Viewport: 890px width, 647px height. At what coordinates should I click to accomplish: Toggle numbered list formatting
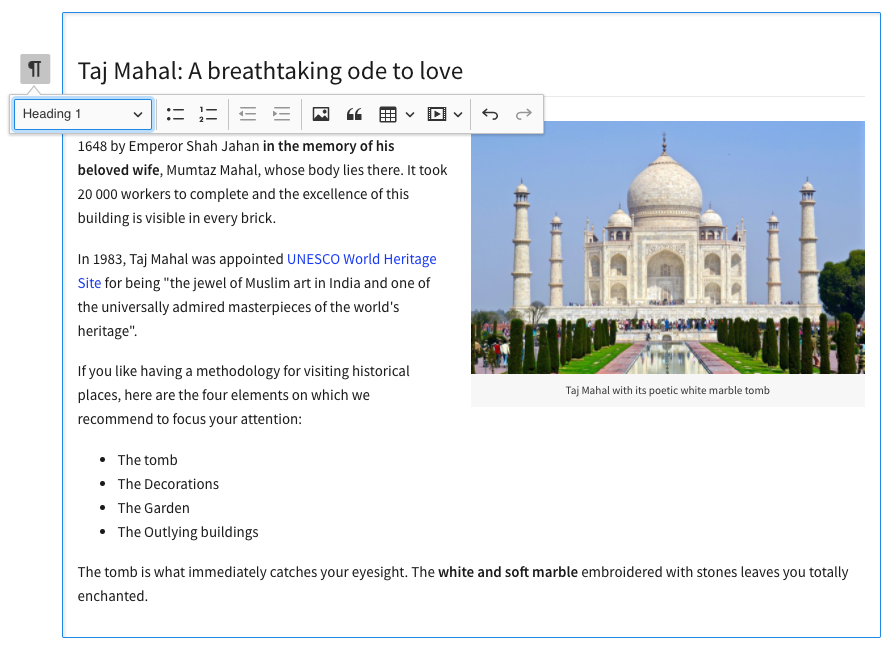(x=208, y=114)
